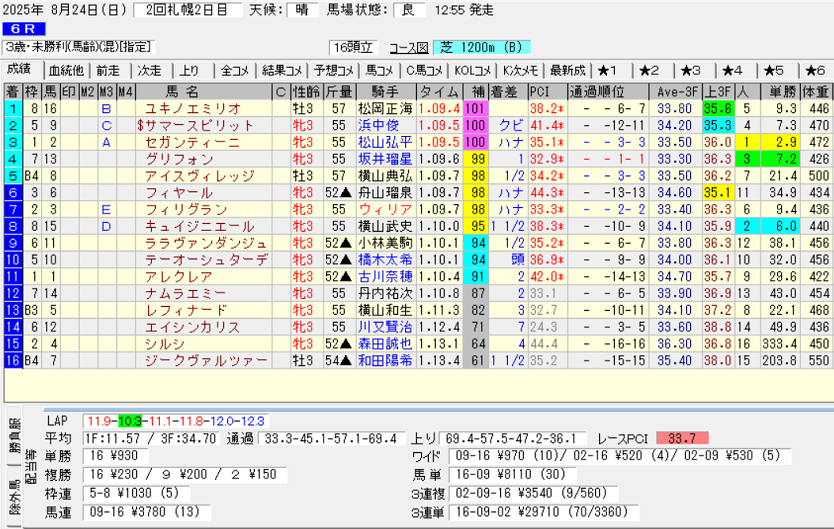Open the ★1 star tab
Image resolution: width=834 pixels, height=529 pixels.
click(608, 70)
